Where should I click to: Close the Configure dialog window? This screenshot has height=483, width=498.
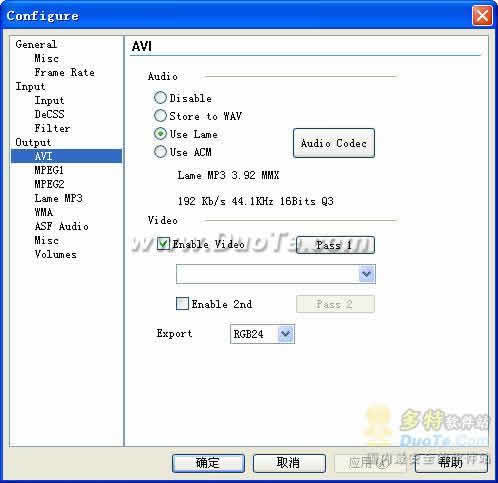click(x=482, y=15)
